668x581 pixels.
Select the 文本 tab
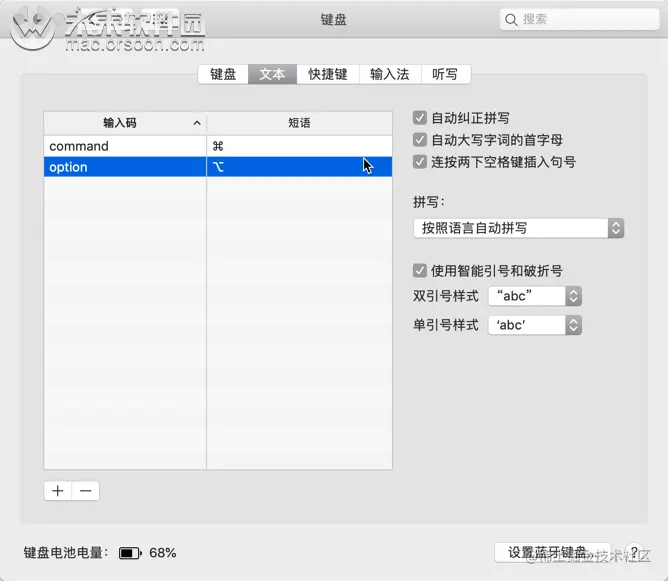click(272, 75)
